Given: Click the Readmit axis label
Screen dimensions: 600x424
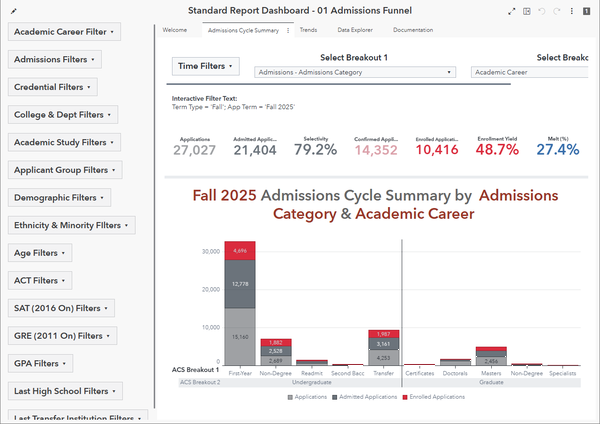Looking at the screenshot, I should pyautogui.click(x=312, y=373).
